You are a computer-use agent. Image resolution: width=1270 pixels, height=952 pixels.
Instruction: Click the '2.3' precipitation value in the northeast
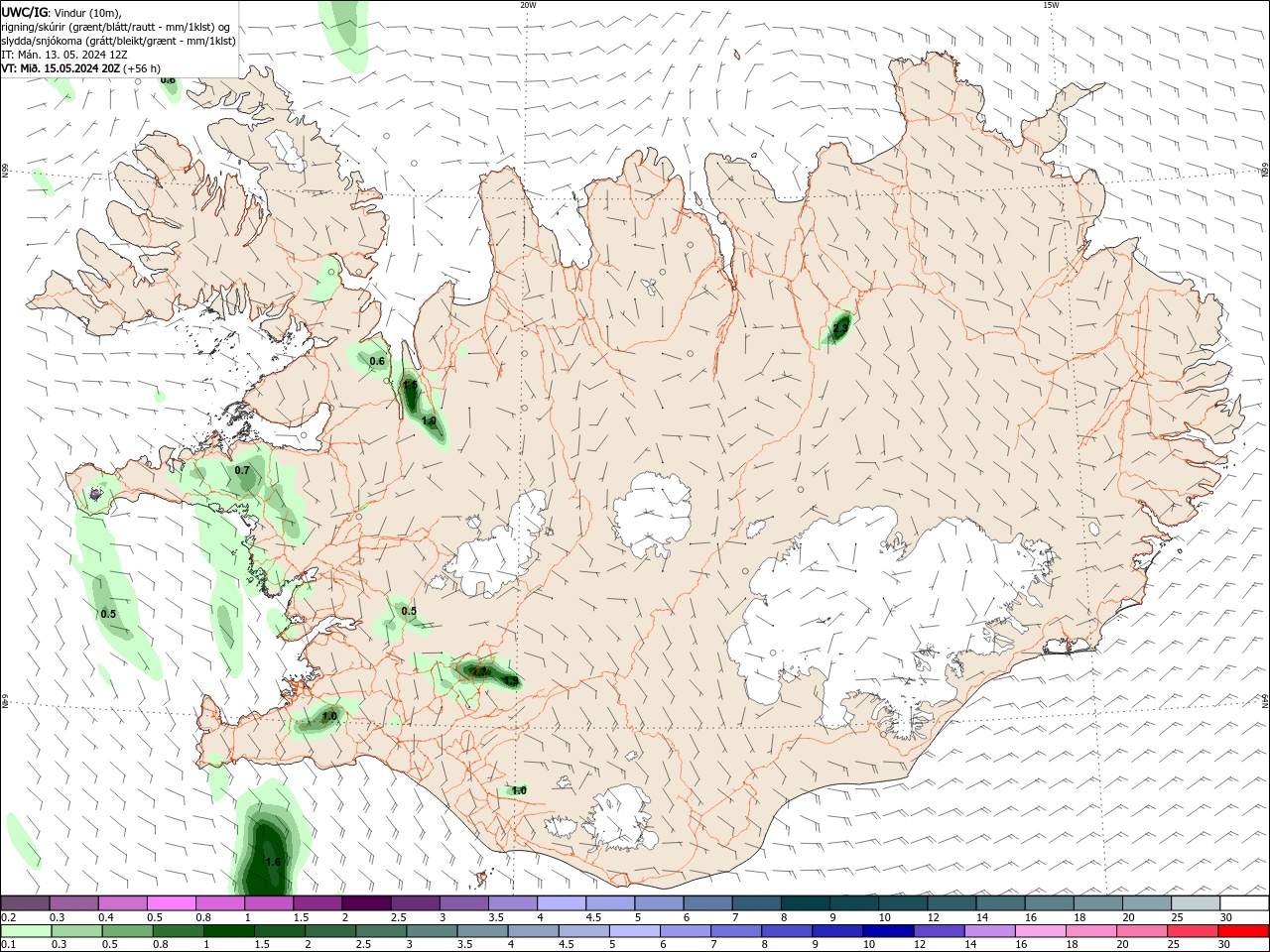840,327
